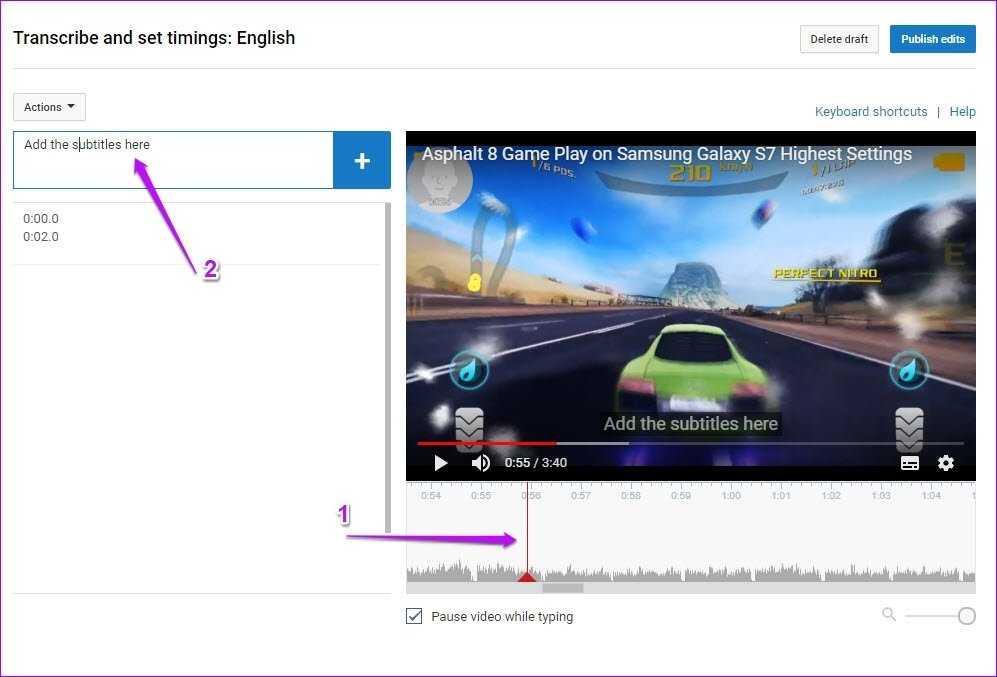This screenshot has width=997, height=677.
Task: Toggle the video's subtitles/CC icon
Action: (910, 463)
